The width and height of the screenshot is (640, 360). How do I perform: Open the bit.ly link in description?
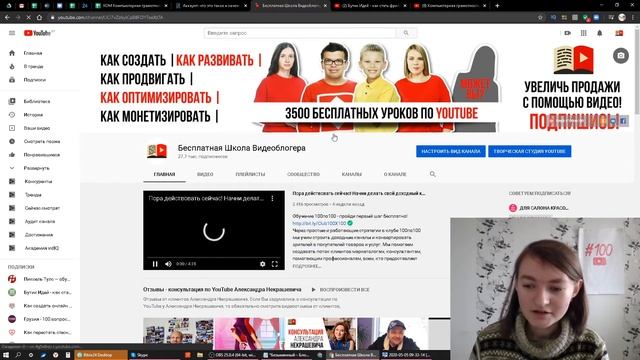pyautogui.click(x=319, y=223)
